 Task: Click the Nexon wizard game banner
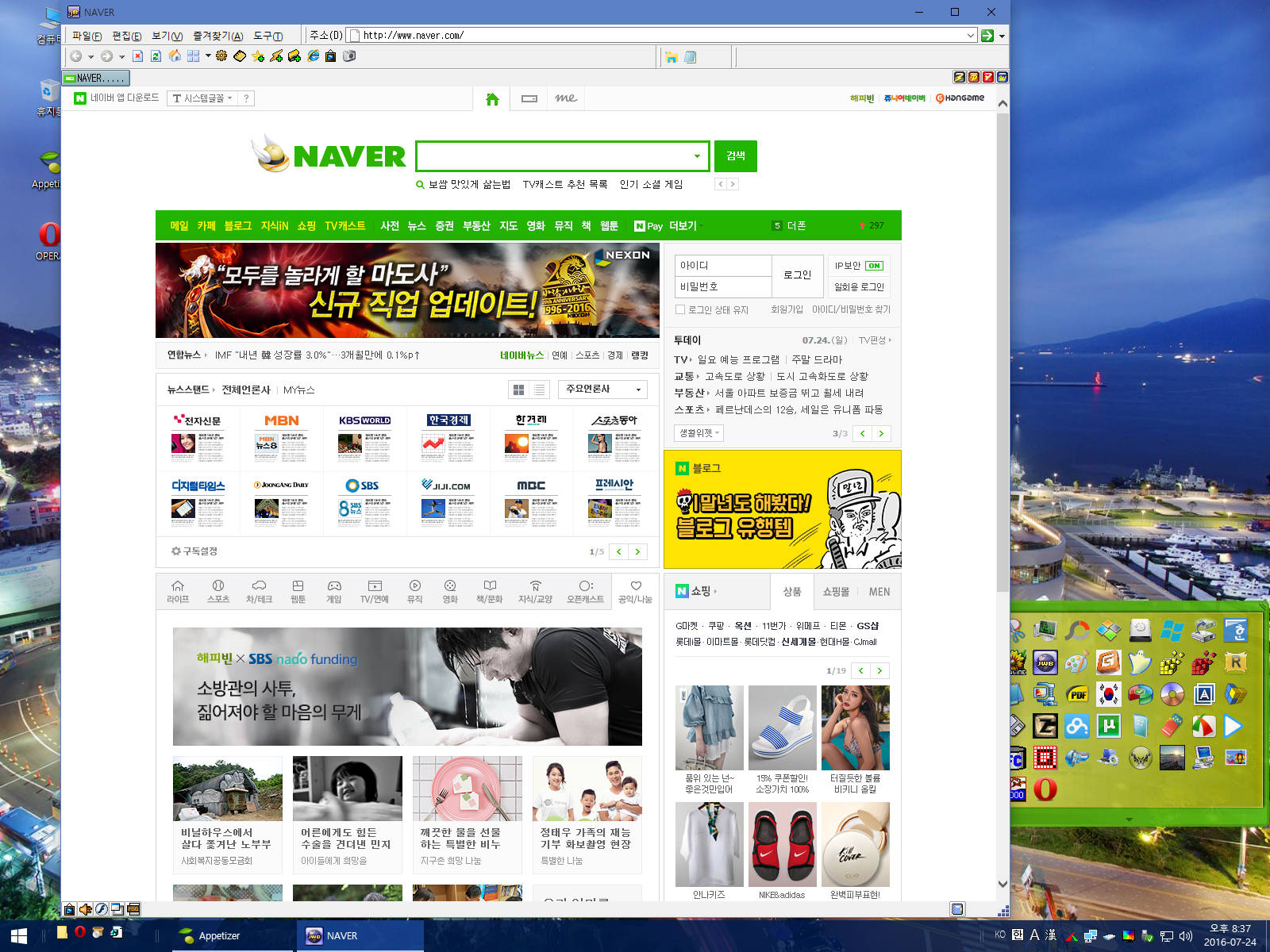407,290
